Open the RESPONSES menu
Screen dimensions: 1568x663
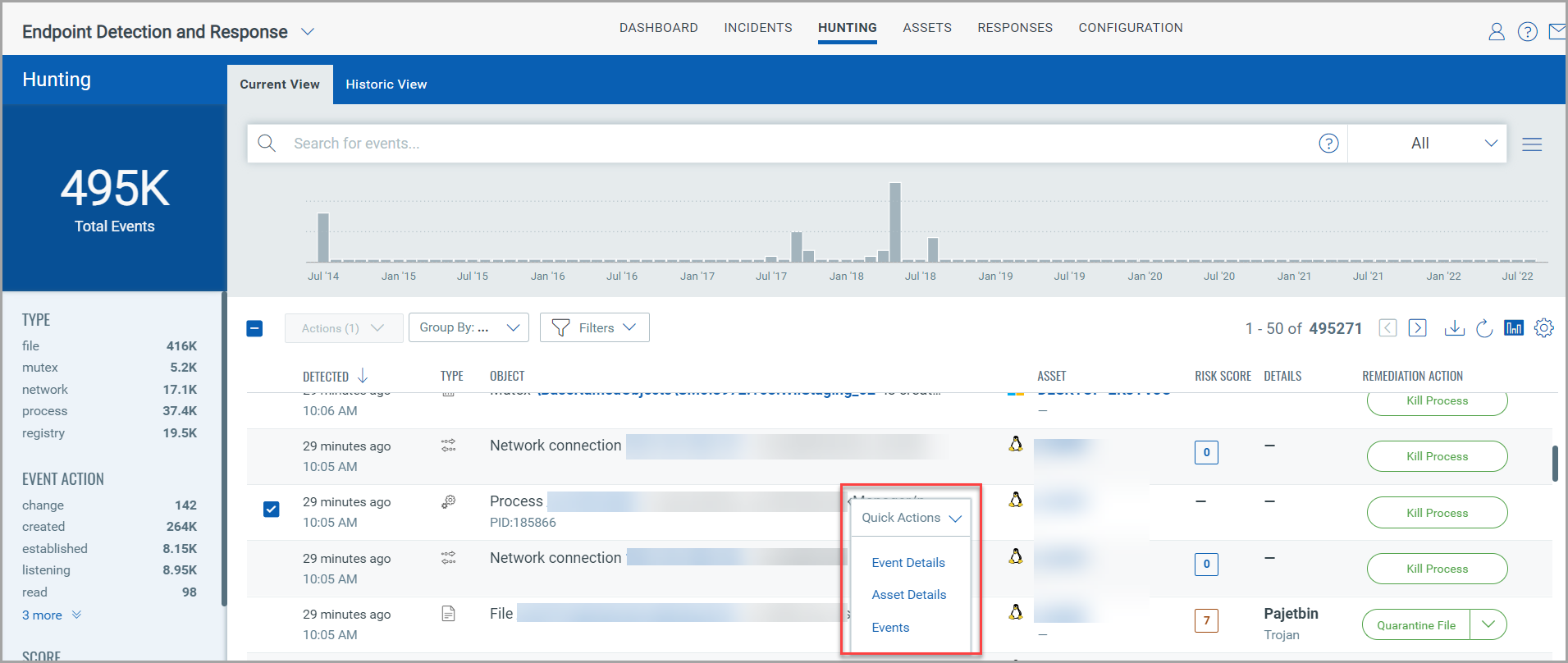[x=1015, y=28]
